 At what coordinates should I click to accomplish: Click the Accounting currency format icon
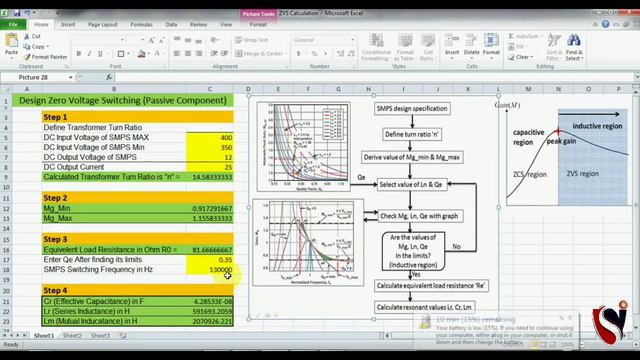tap(299, 53)
